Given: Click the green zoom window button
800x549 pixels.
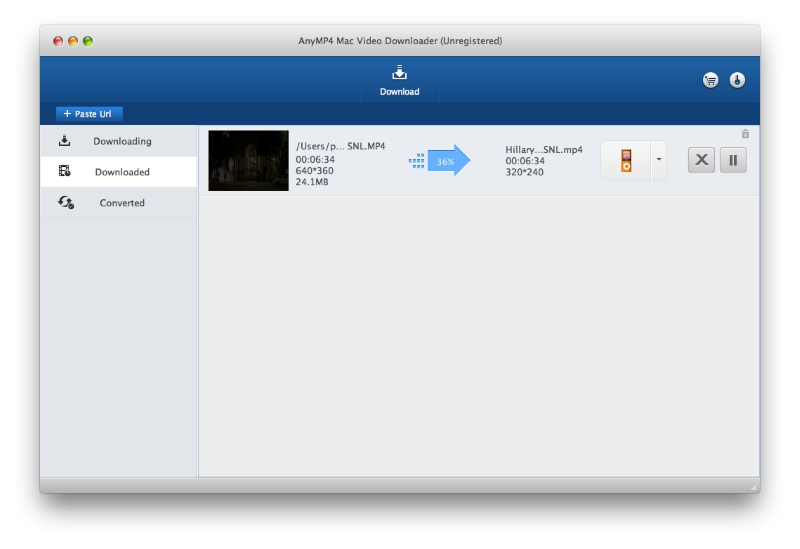Looking at the screenshot, I should click(x=88, y=41).
